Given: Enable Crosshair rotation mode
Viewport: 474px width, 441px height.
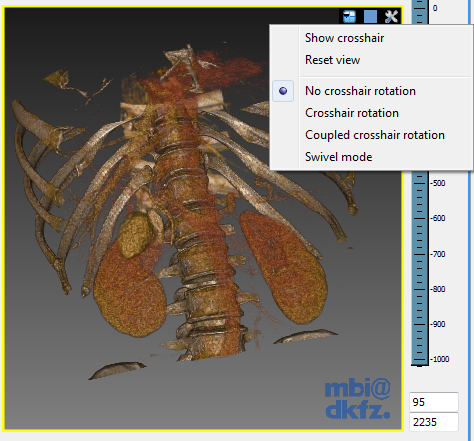Looking at the screenshot, I should (352, 113).
